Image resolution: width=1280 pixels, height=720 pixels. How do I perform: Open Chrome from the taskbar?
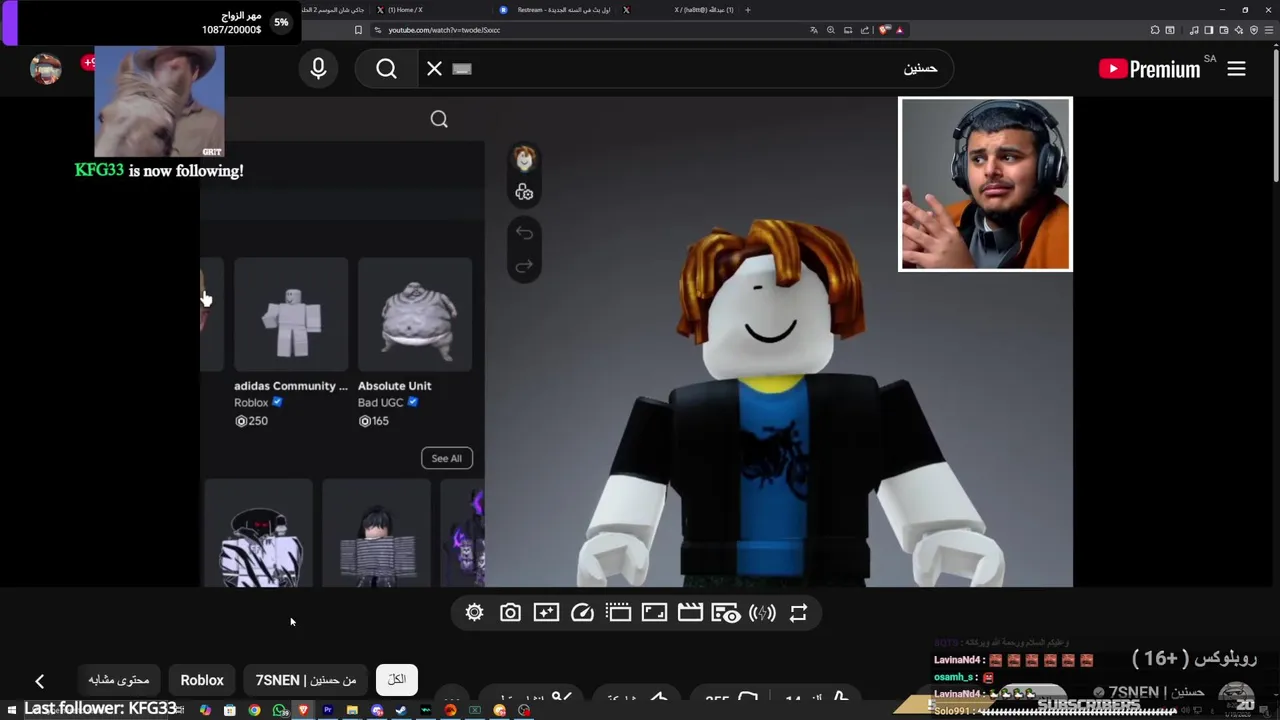254,710
